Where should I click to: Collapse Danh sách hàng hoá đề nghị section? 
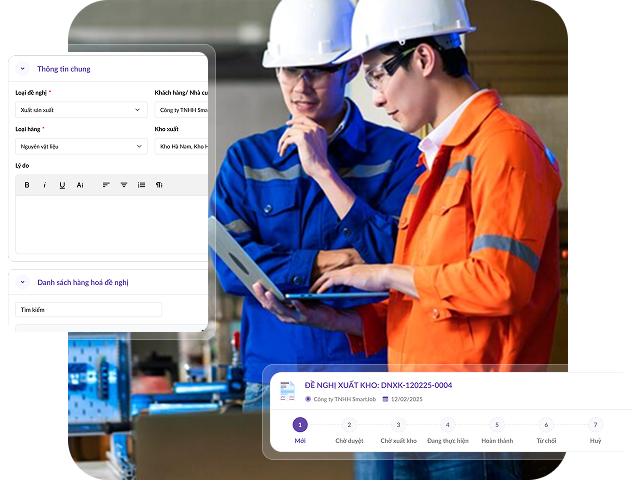23,283
